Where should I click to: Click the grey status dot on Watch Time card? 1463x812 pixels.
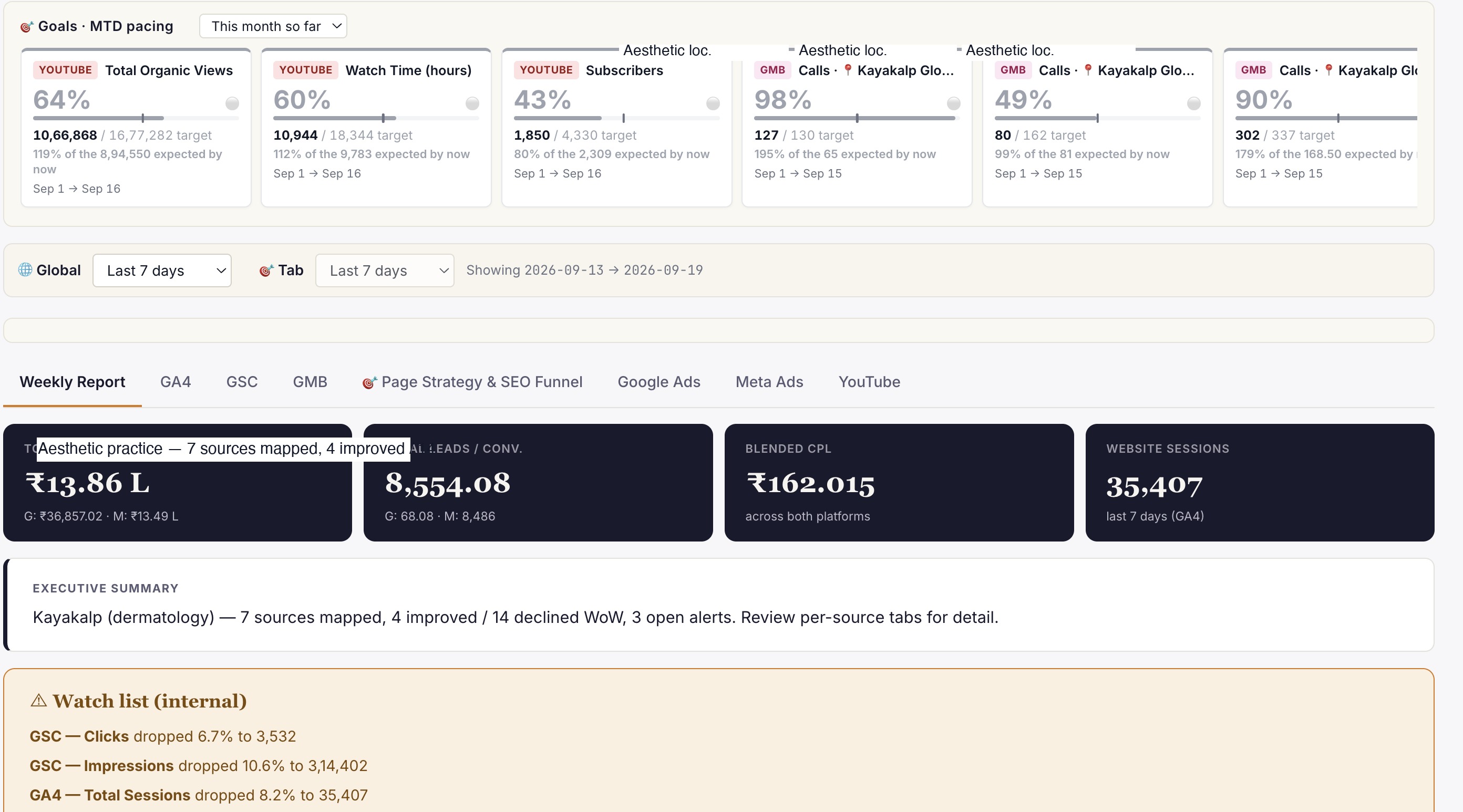tap(472, 103)
